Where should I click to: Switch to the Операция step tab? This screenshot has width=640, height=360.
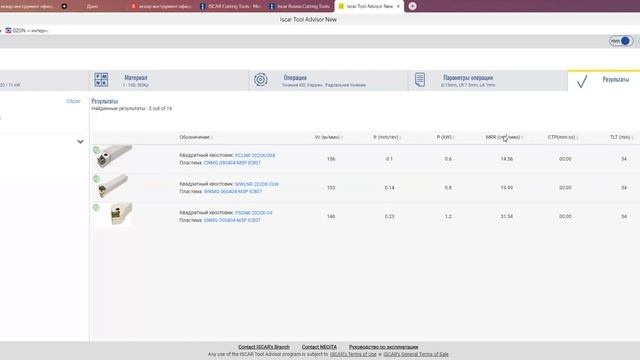coord(329,80)
